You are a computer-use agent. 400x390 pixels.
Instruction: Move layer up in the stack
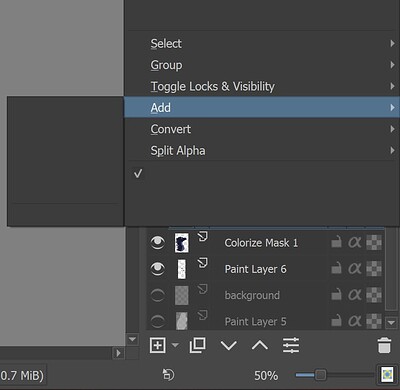(x=260, y=345)
